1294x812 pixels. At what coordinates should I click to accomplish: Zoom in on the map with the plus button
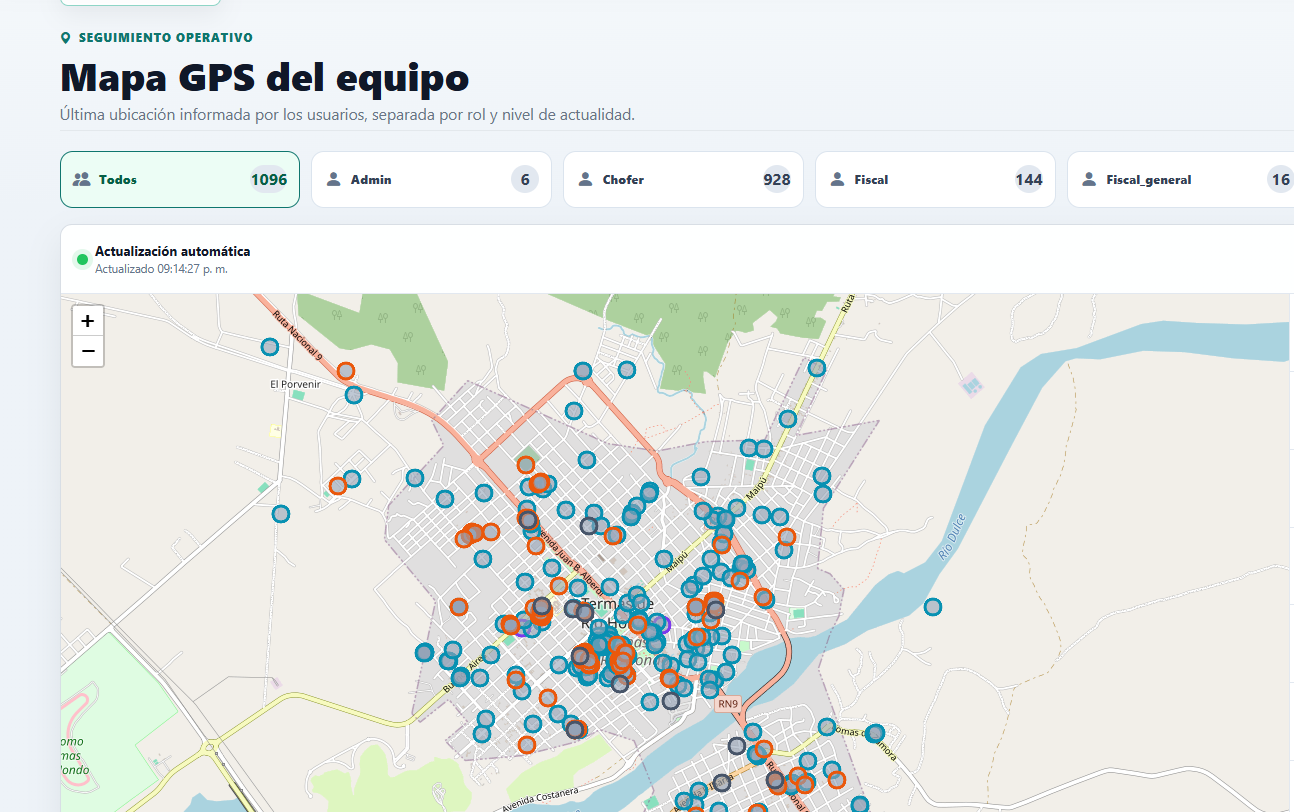[x=88, y=321]
